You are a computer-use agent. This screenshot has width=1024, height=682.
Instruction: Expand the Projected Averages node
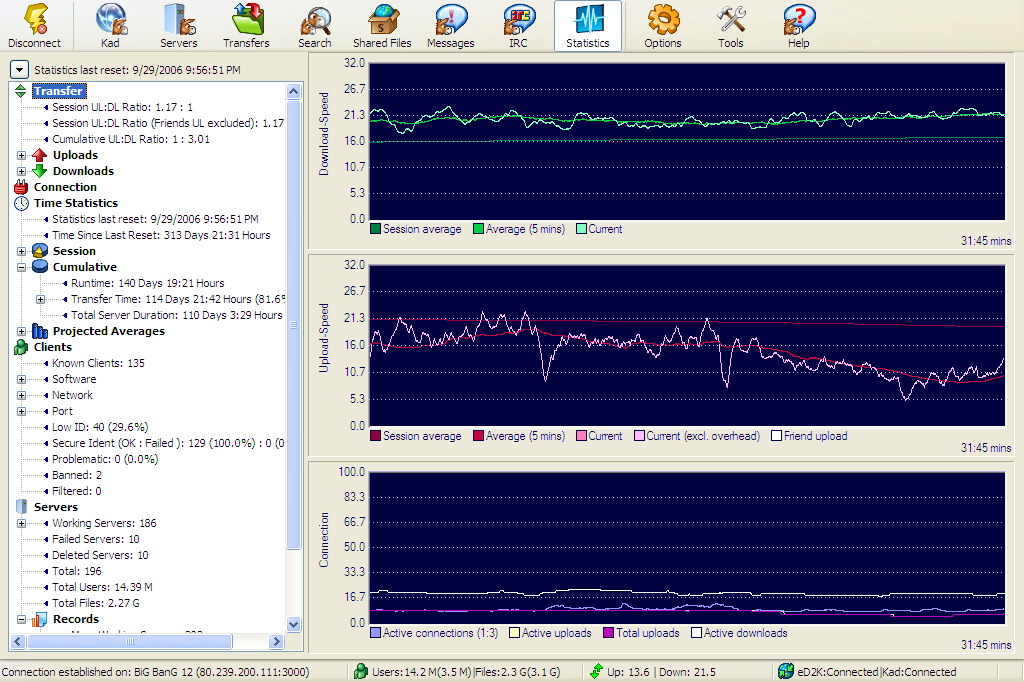click(x=22, y=331)
